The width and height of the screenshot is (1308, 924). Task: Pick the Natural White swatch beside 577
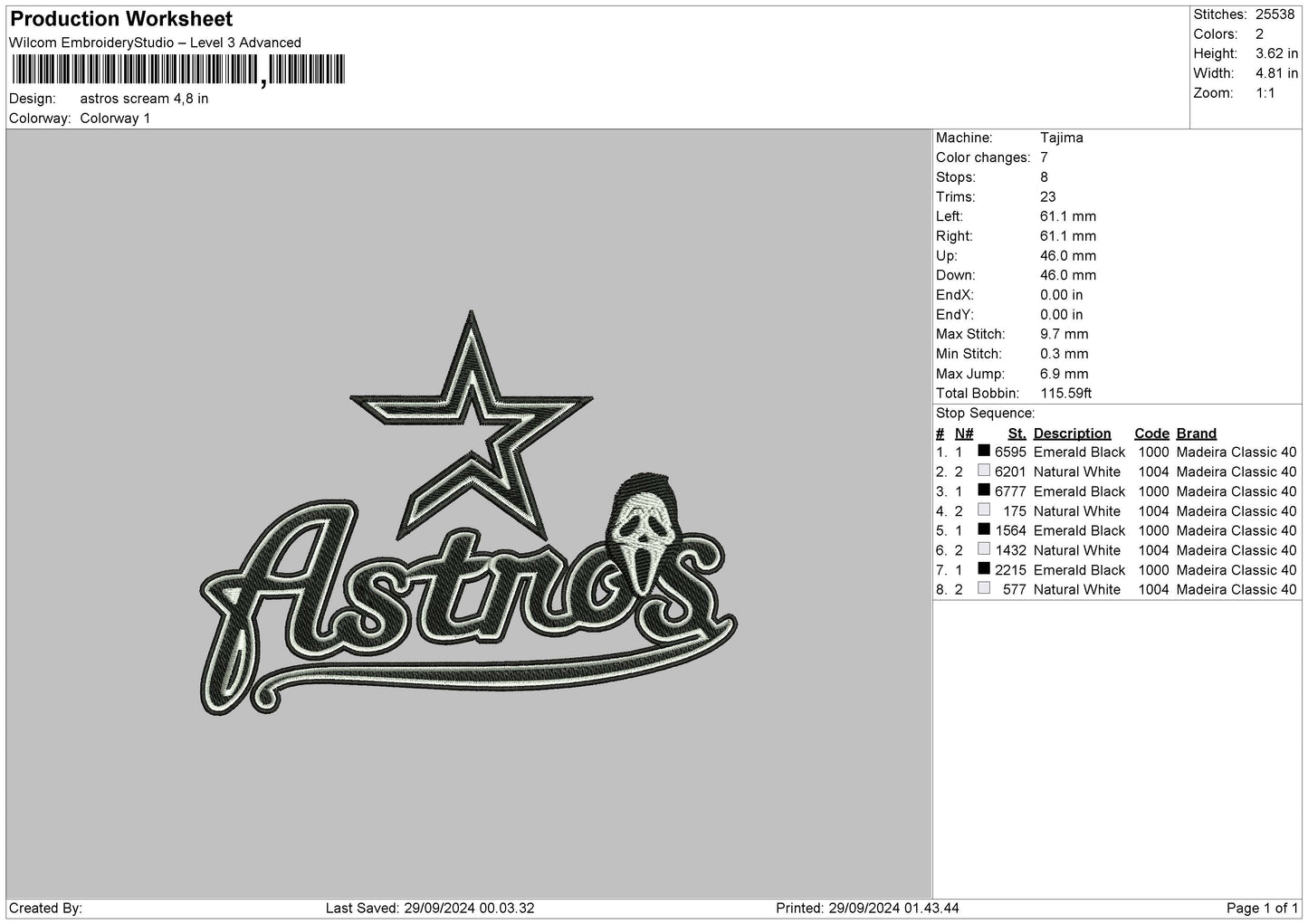tap(984, 588)
